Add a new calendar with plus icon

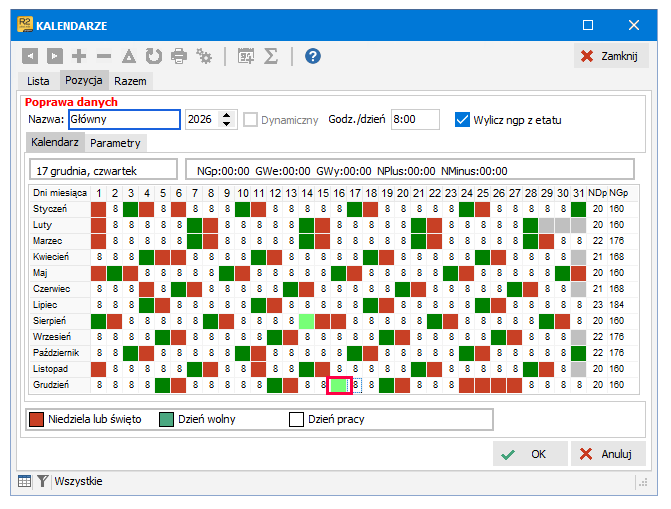click(x=79, y=56)
